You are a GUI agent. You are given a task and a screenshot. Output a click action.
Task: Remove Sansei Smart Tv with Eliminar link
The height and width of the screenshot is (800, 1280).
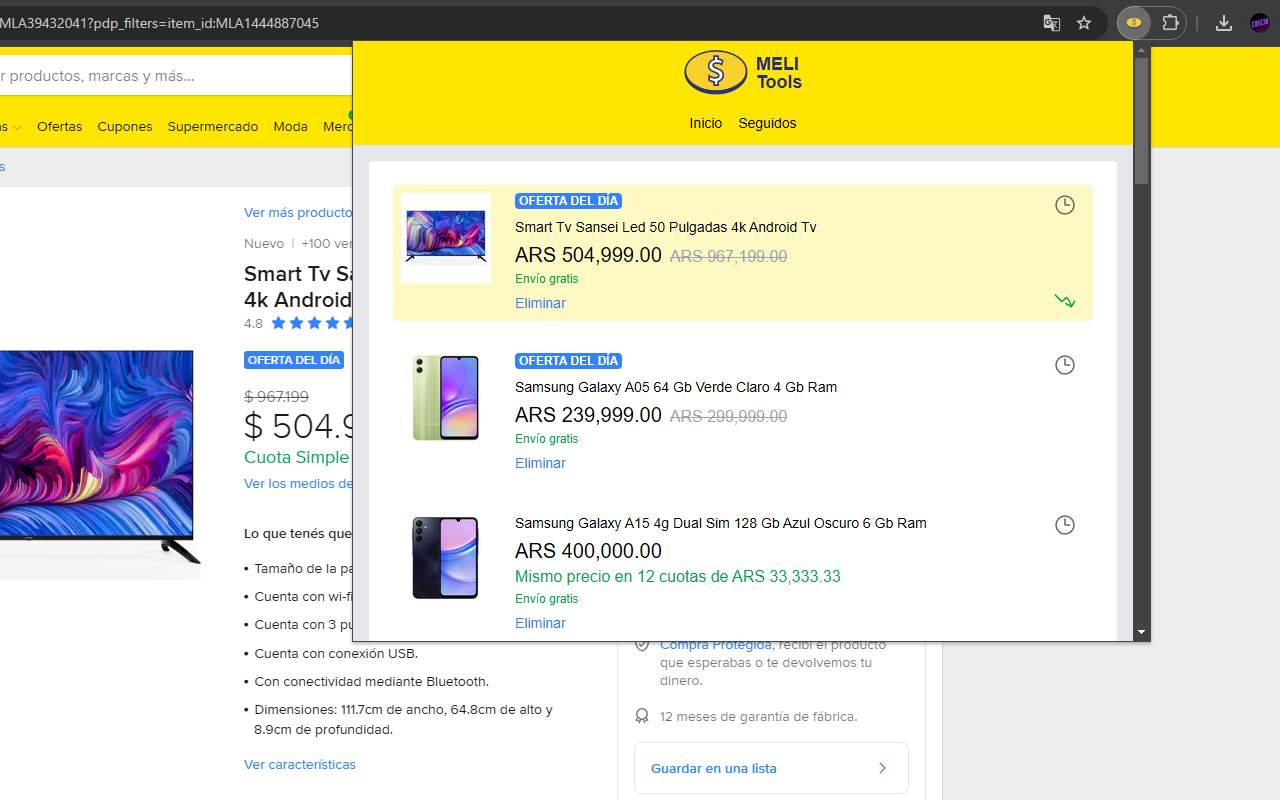(540, 303)
